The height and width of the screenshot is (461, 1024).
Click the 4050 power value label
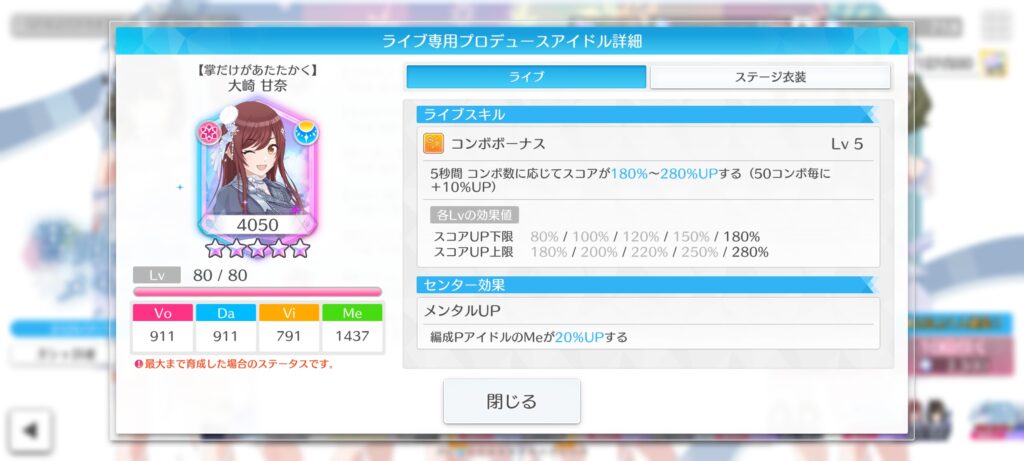(257, 225)
